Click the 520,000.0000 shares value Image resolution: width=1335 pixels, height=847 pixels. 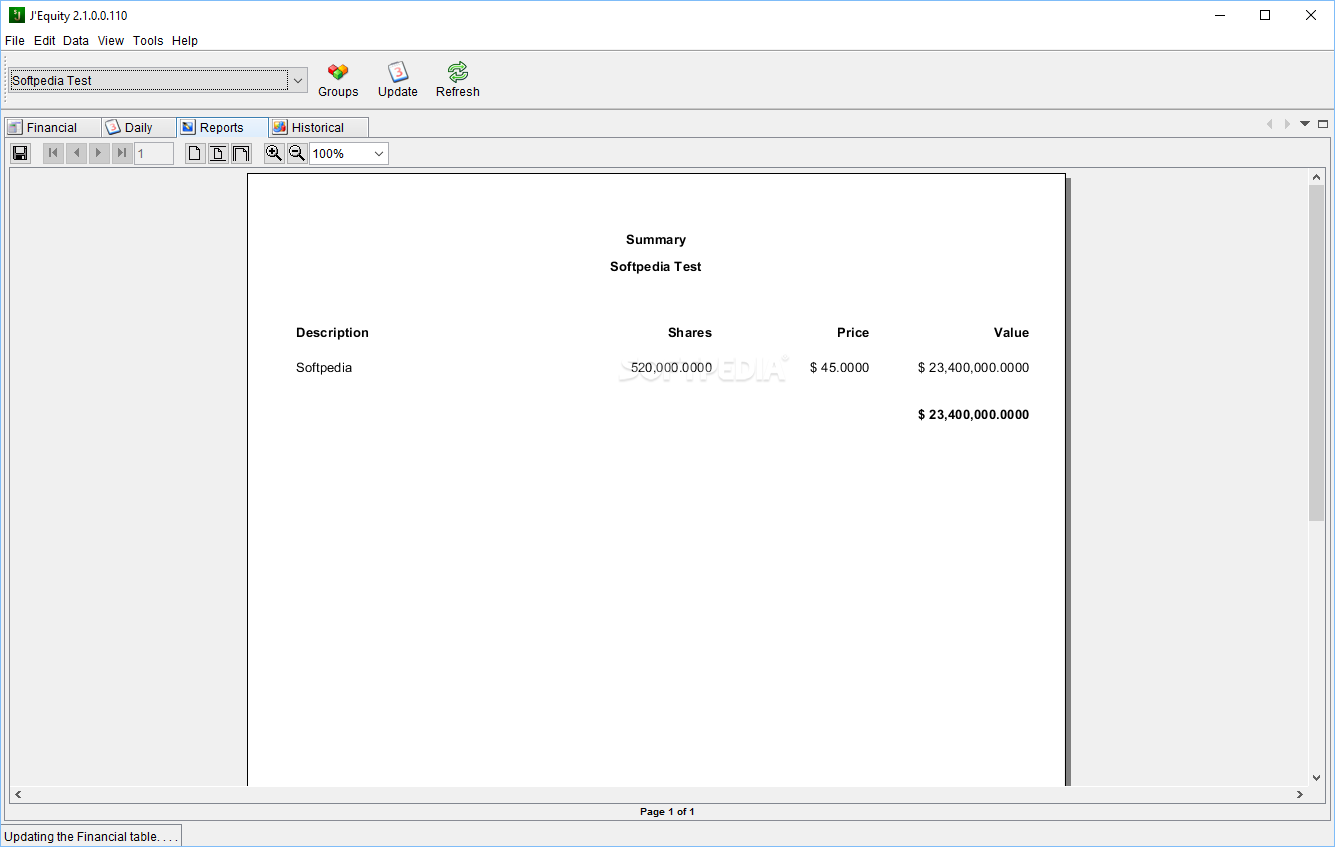pos(672,367)
